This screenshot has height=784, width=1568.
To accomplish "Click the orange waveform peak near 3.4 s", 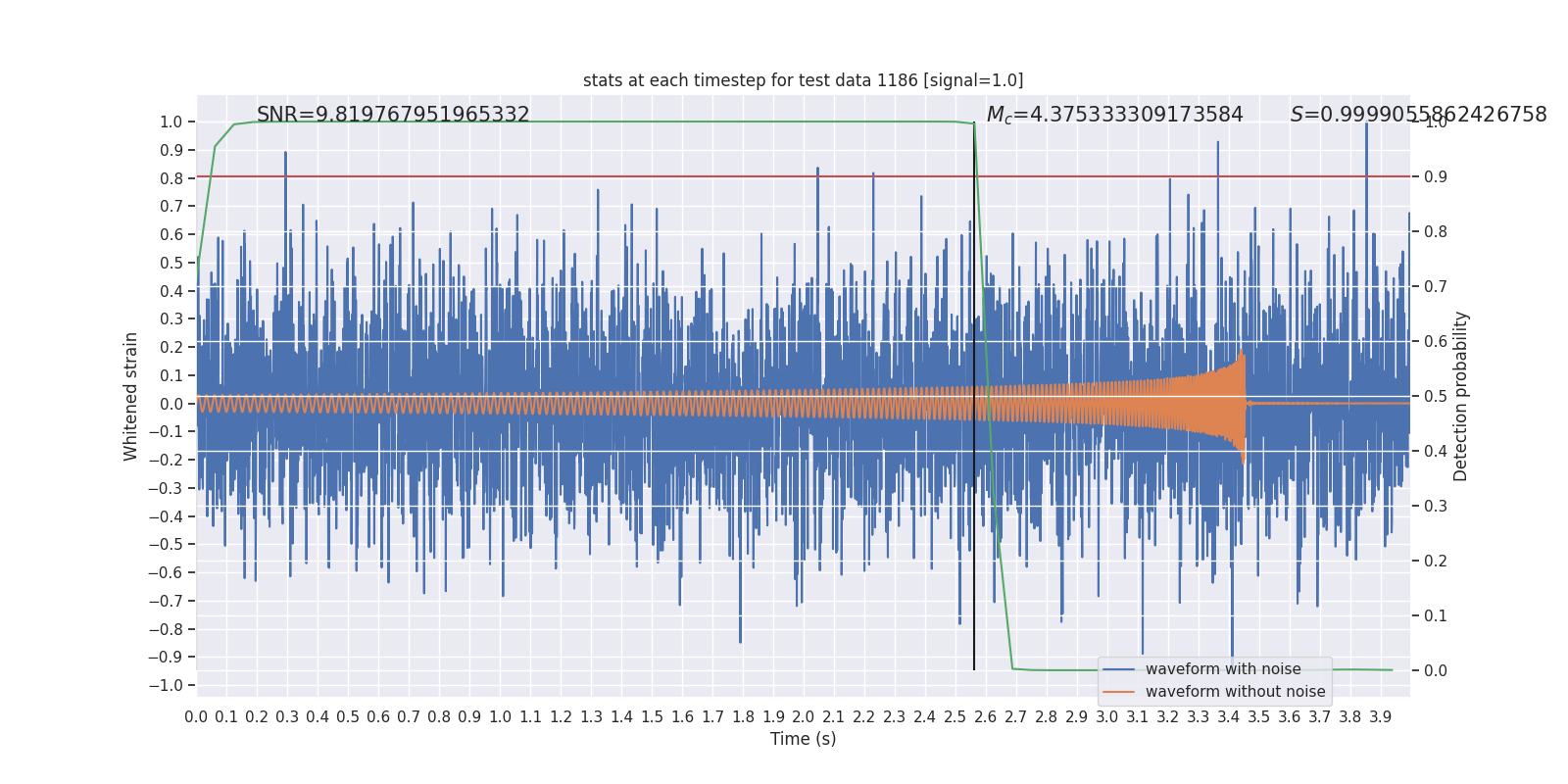I will (x=1242, y=355).
